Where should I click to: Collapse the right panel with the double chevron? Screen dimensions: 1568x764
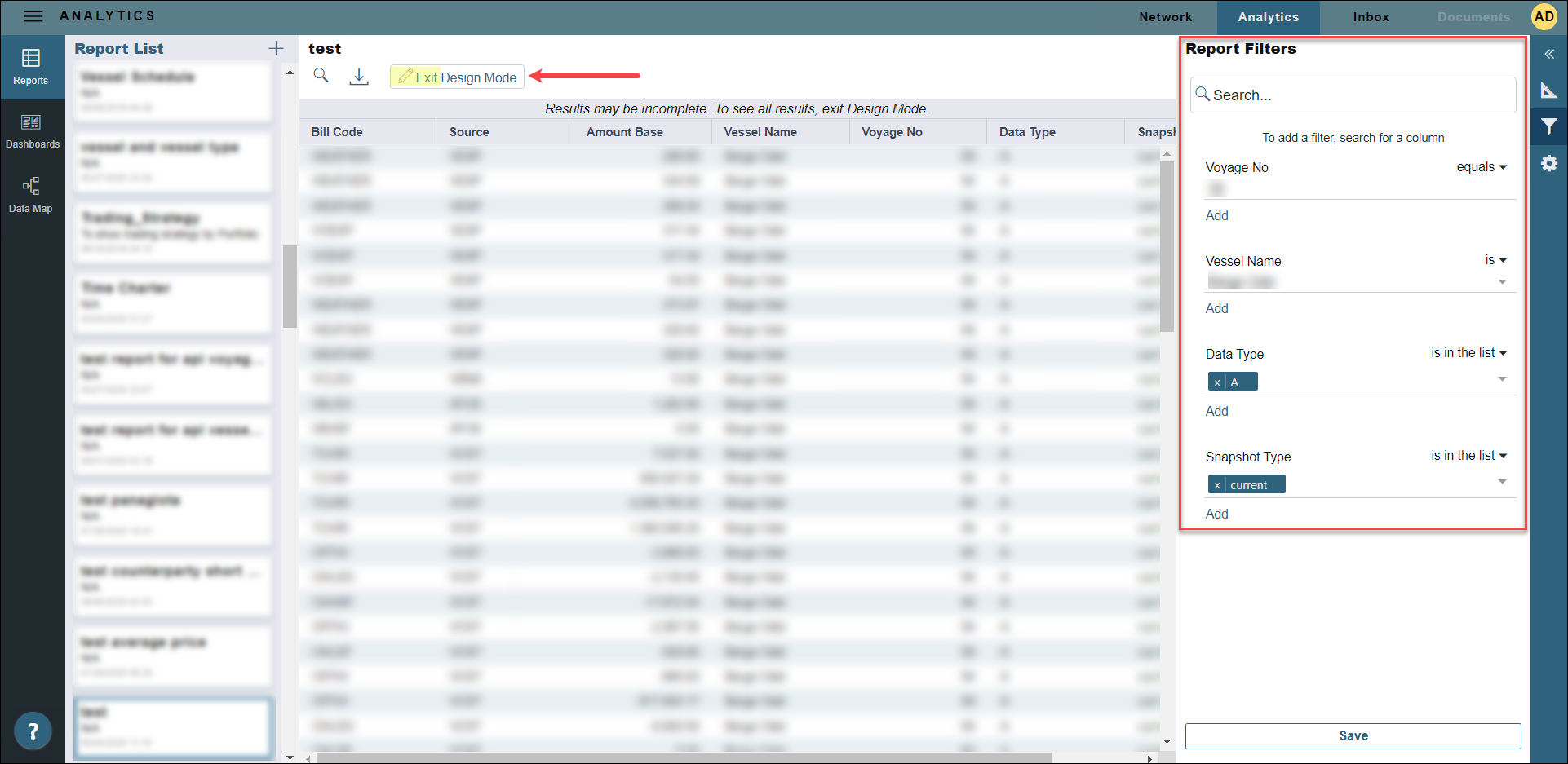(1548, 55)
